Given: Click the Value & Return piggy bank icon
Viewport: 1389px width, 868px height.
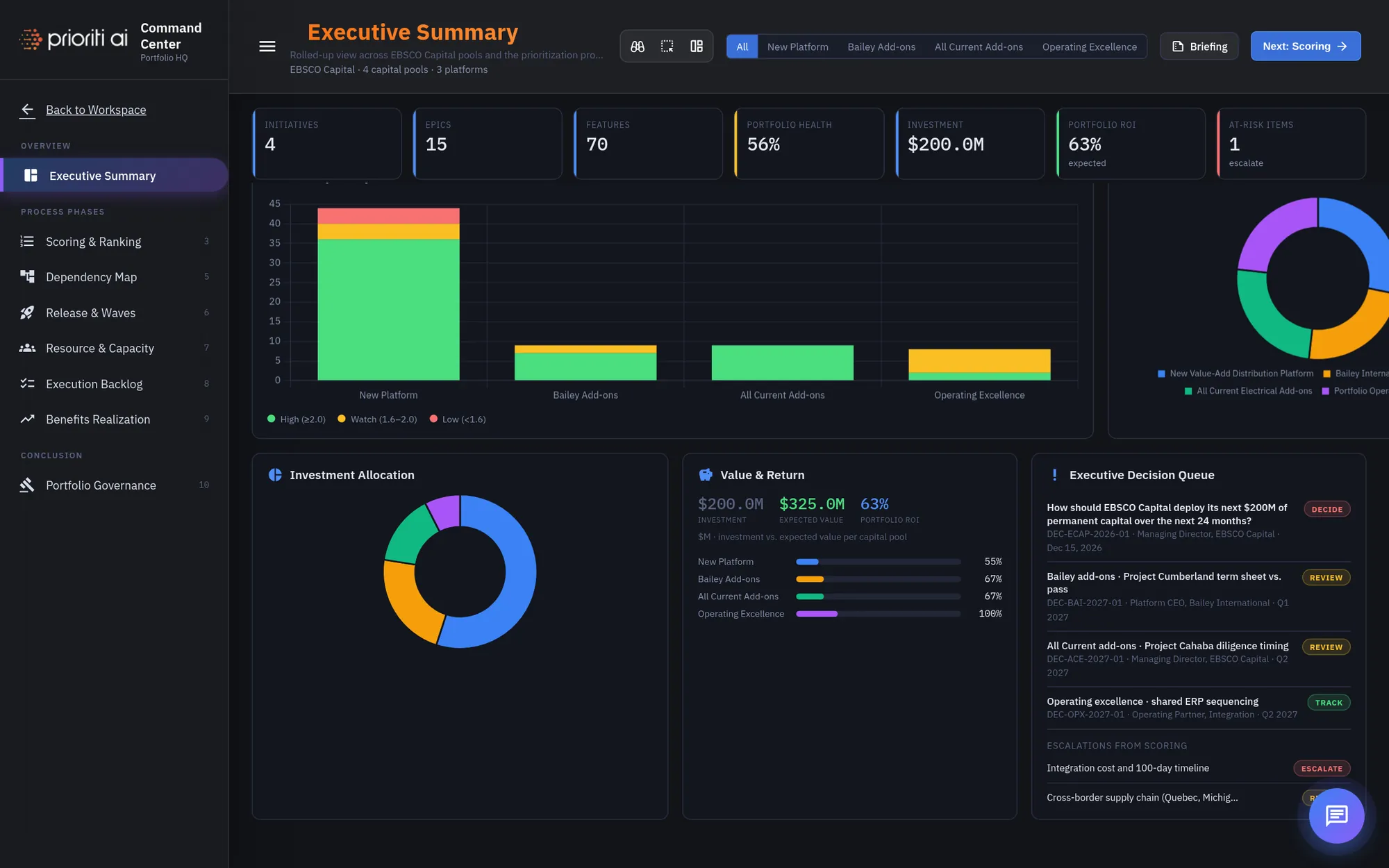Looking at the screenshot, I should (706, 475).
